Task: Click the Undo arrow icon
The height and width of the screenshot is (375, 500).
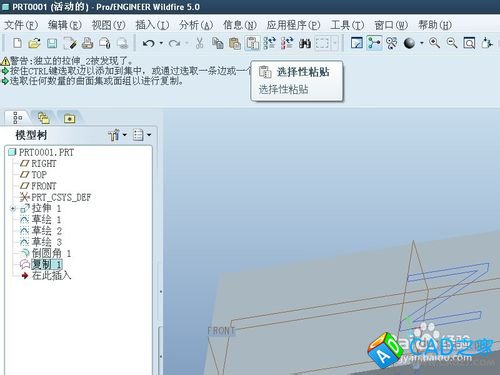Action: tap(149, 43)
